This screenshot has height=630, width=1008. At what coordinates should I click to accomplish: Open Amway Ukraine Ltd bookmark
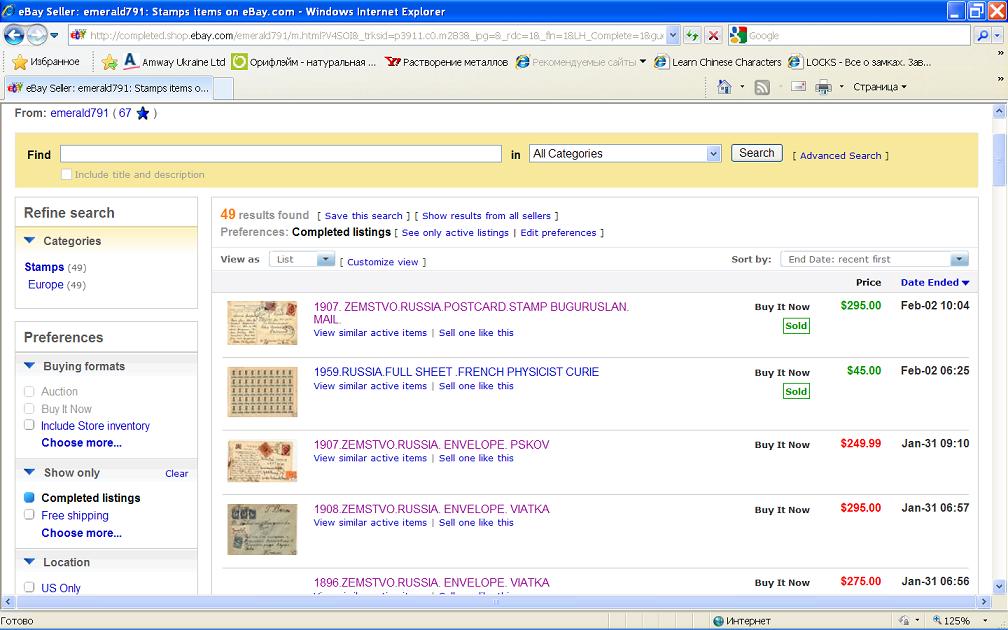click(174, 62)
